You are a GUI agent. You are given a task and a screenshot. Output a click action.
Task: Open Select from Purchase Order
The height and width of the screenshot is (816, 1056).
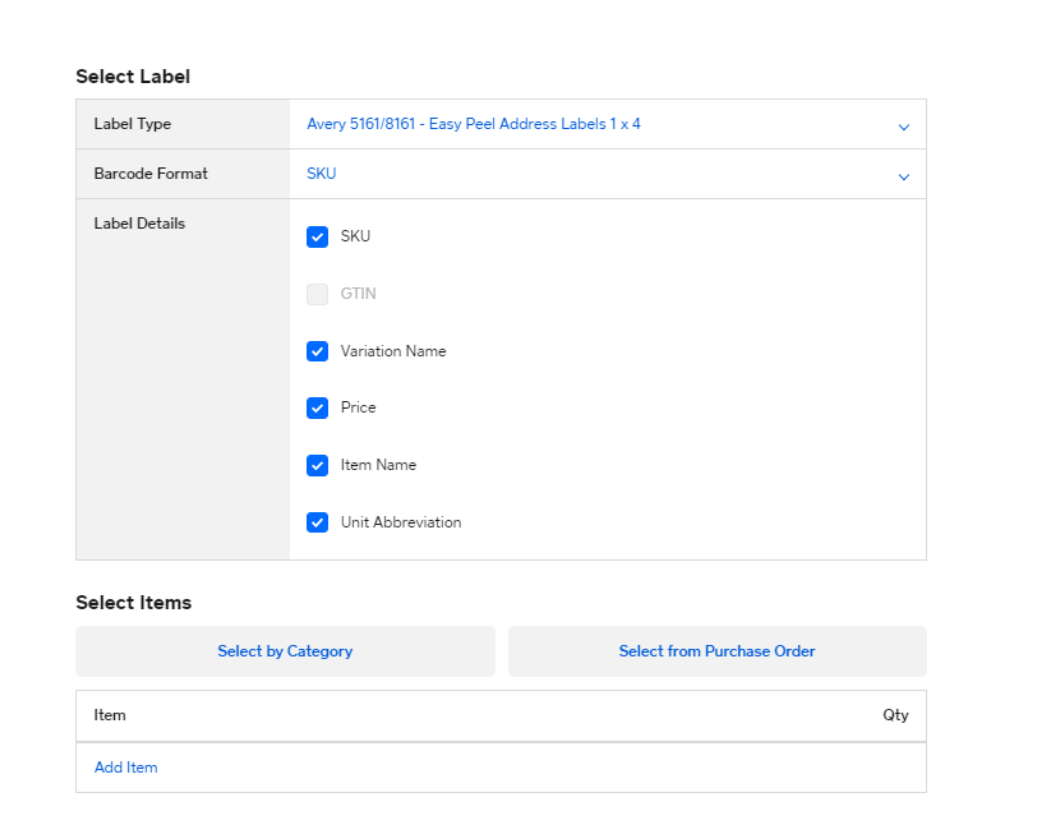(x=717, y=651)
